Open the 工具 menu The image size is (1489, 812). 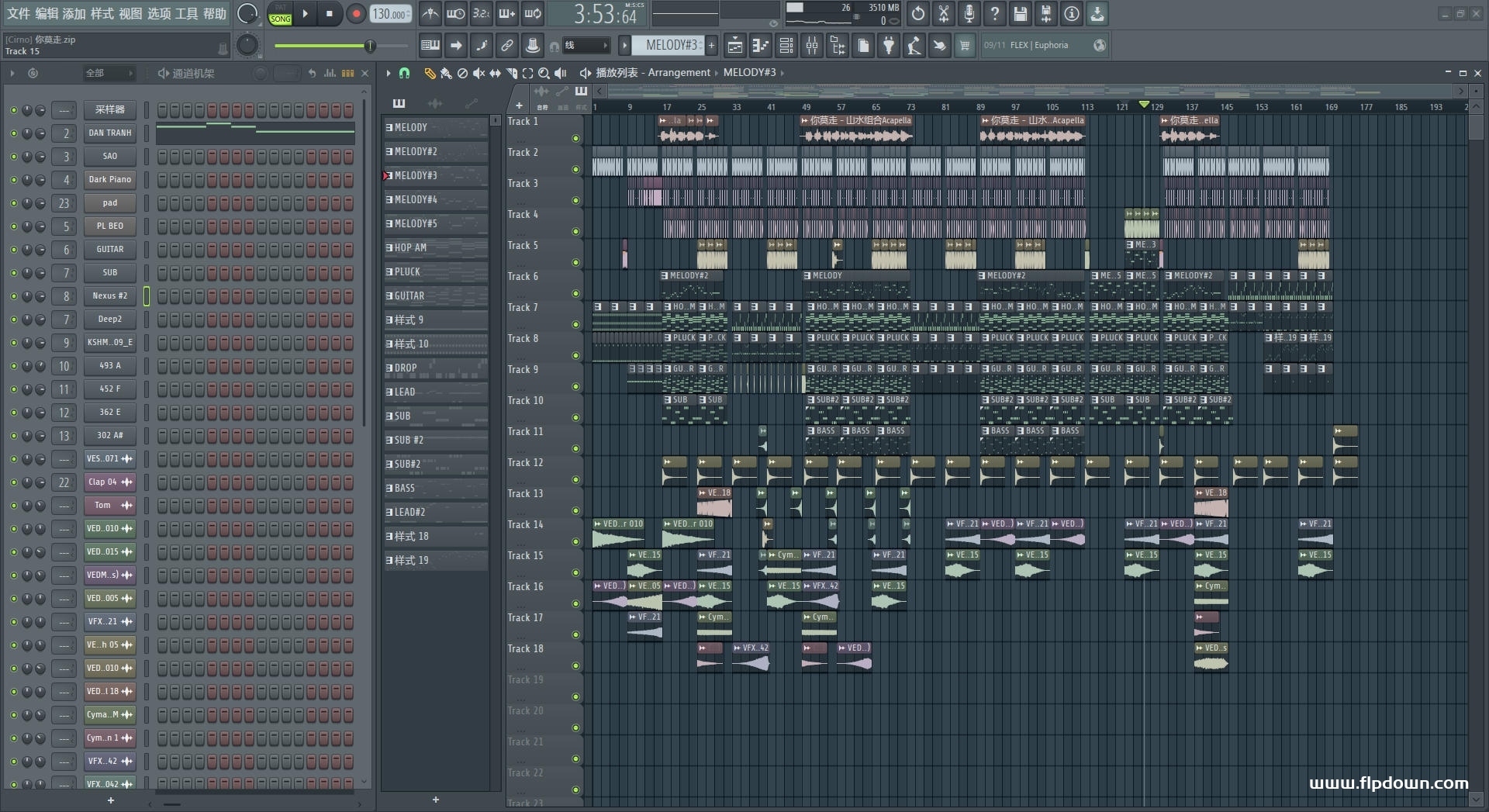186,14
